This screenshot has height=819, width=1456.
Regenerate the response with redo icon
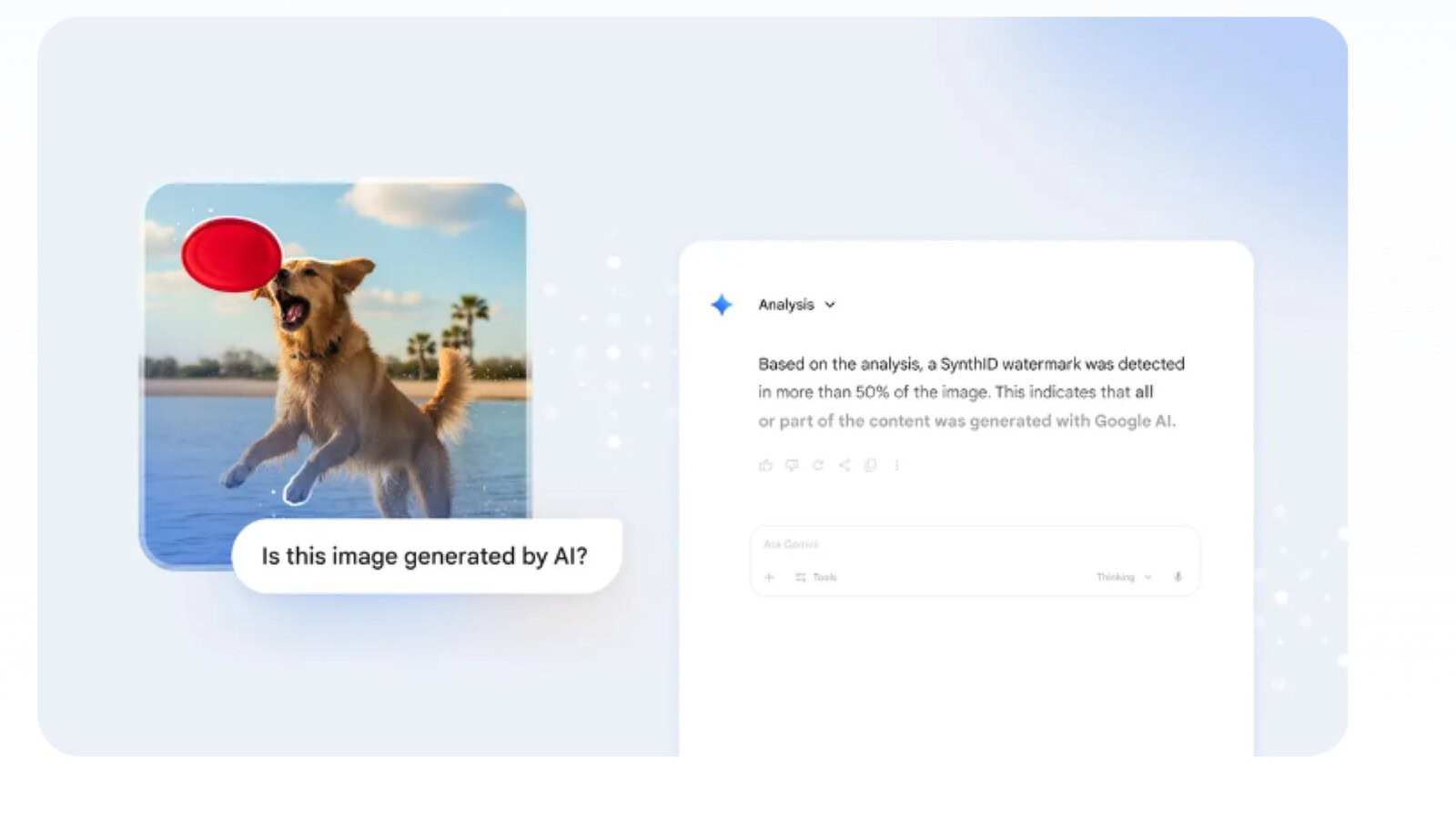818,465
